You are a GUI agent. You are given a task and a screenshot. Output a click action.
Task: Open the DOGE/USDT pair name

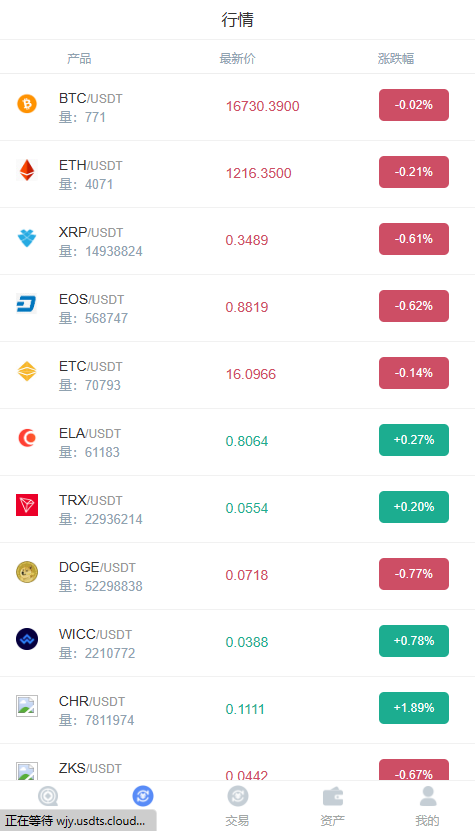[x=97, y=568]
